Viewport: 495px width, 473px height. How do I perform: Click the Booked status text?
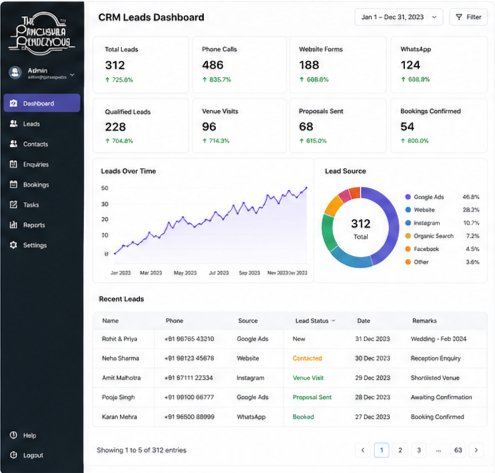(x=303, y=417)
